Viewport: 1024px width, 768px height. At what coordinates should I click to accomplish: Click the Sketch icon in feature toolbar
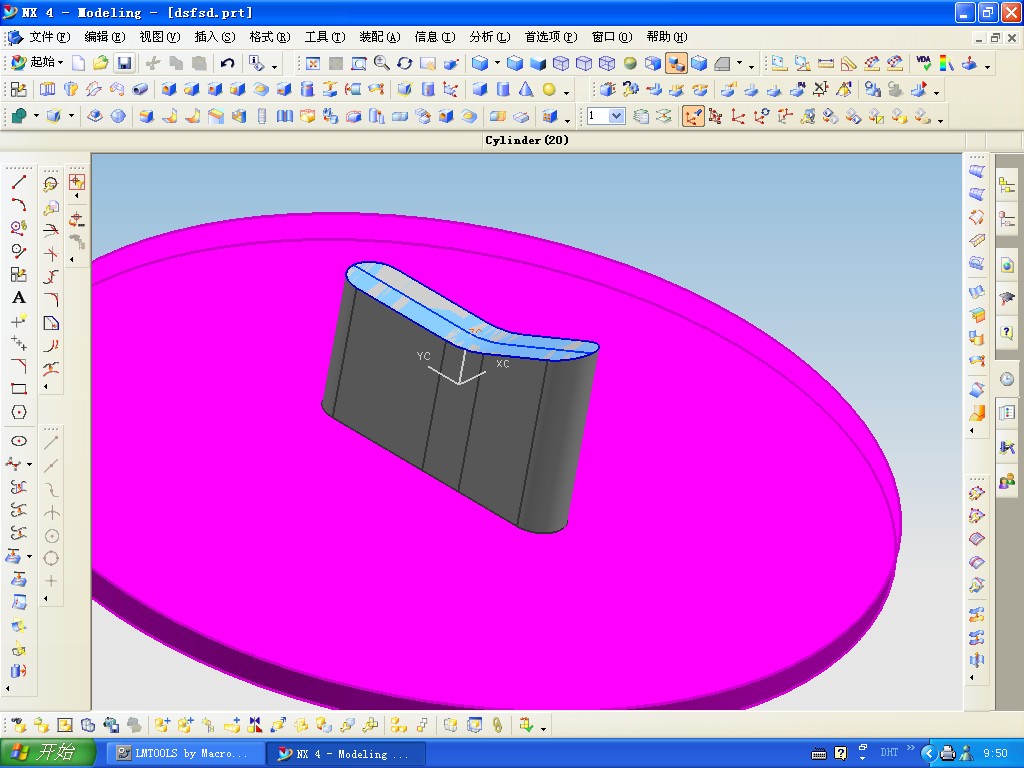click(19, 89)
